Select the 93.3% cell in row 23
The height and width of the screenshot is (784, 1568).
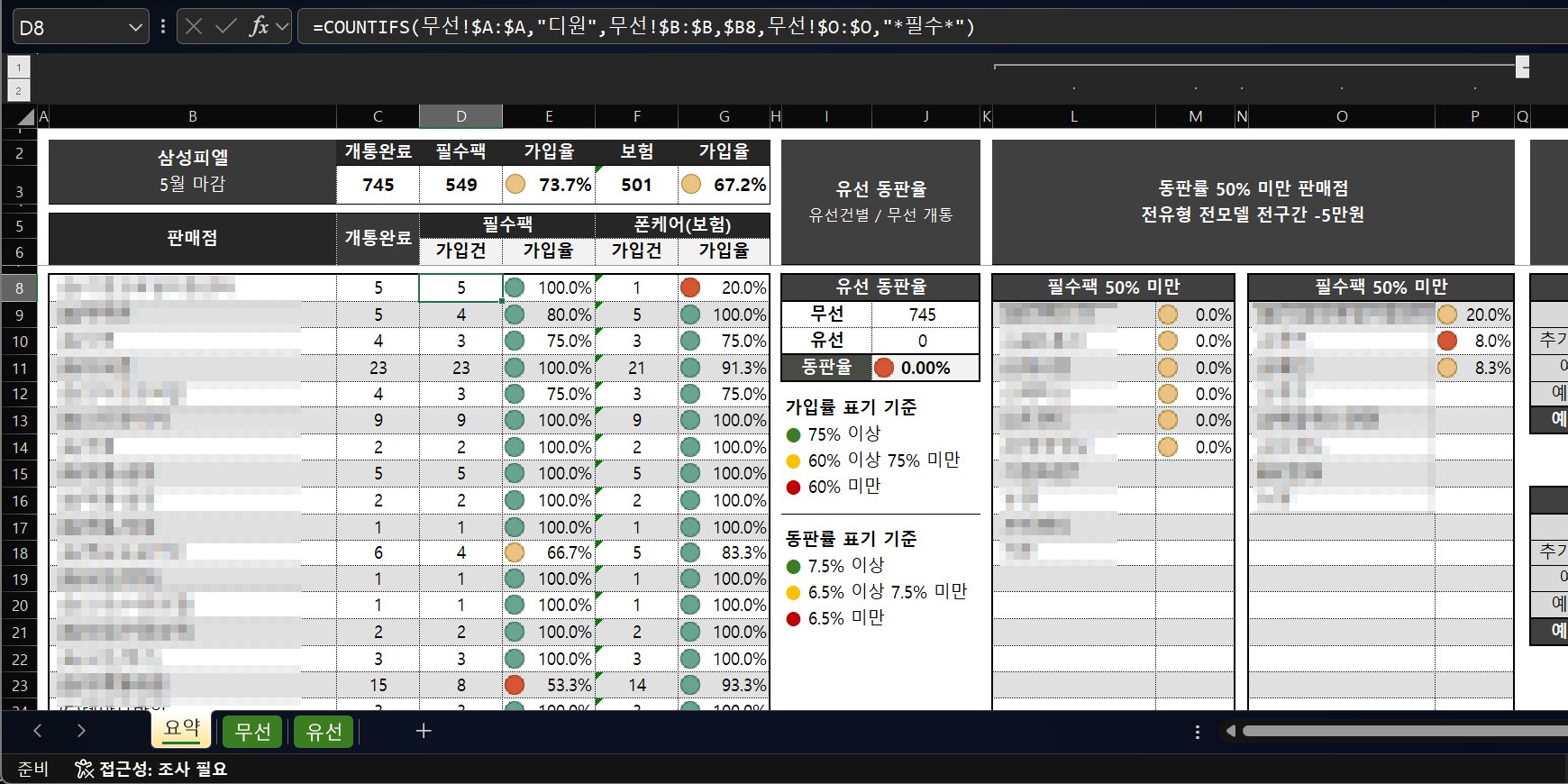click(724, 685)
